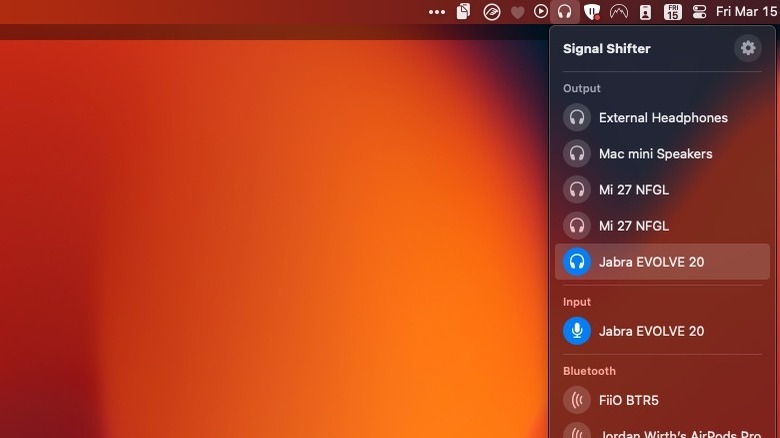Select External Headphones output
Screen dimensions: 780x438
[662, 117]
